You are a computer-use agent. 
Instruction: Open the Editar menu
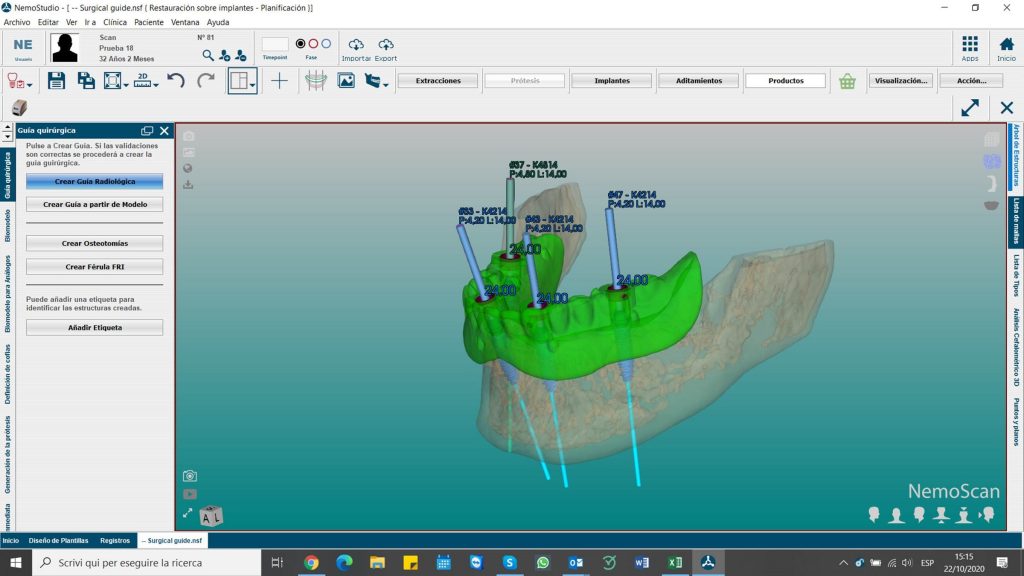tap(48, 22)
